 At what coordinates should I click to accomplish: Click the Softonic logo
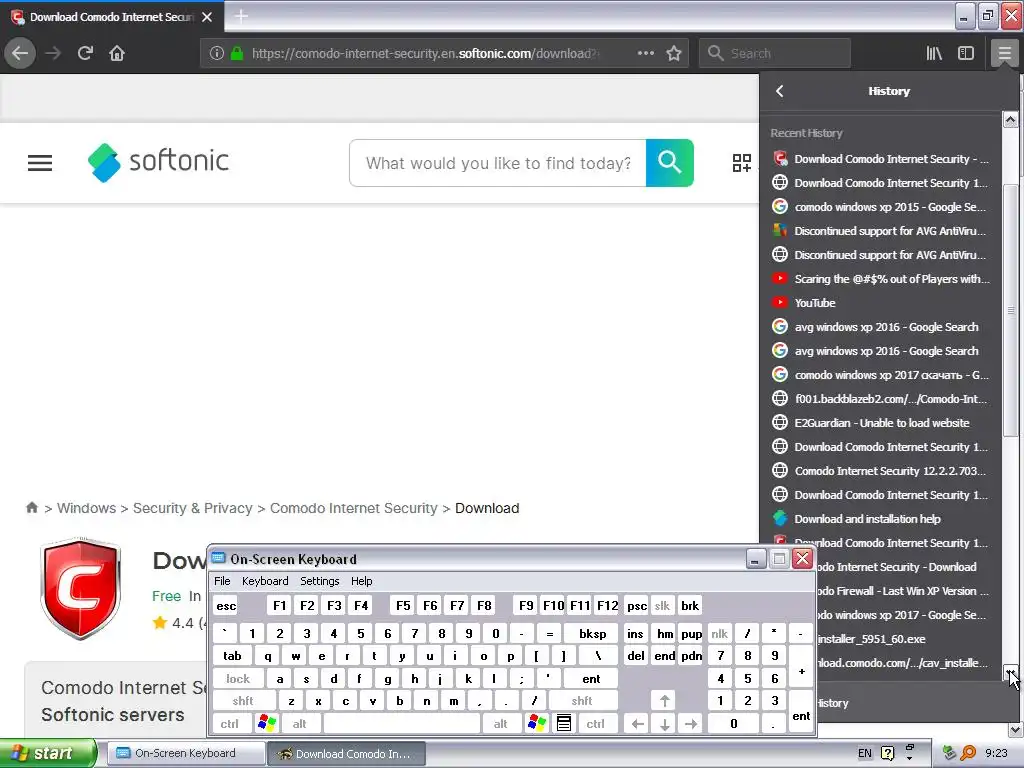pyautogui.click(x=158, y=162)
